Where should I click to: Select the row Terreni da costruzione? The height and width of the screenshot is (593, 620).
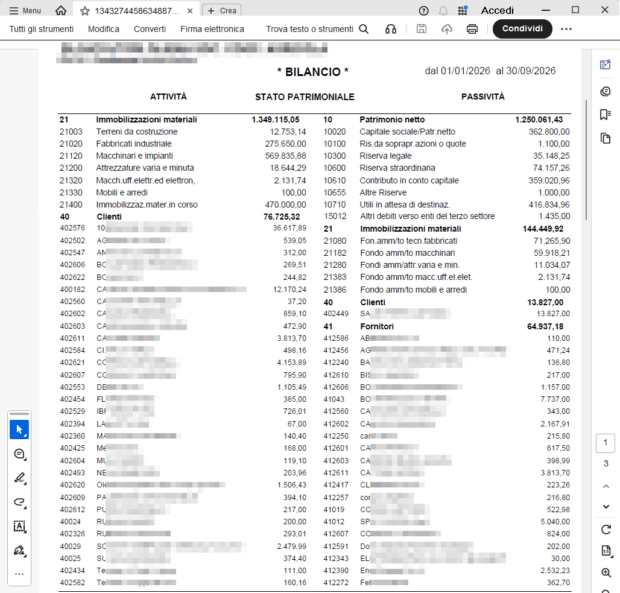pos(183,132)
